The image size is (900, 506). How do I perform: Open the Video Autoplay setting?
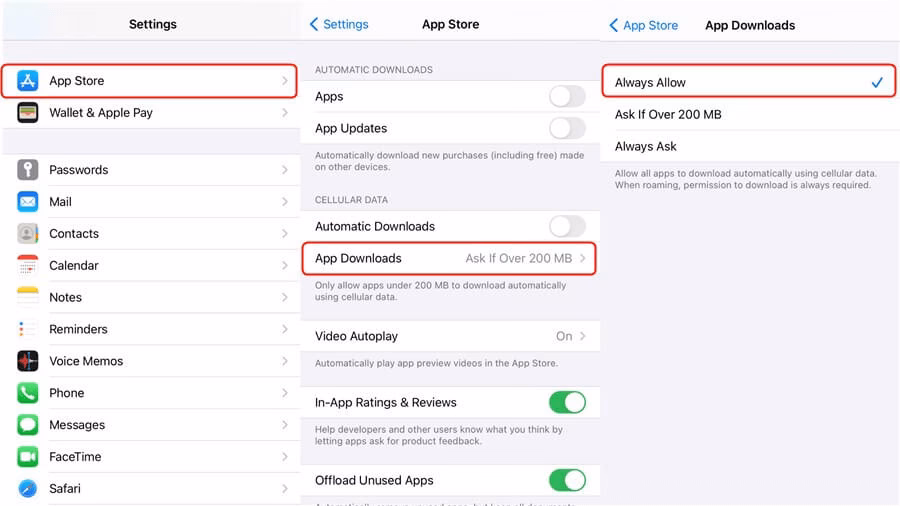450,337
